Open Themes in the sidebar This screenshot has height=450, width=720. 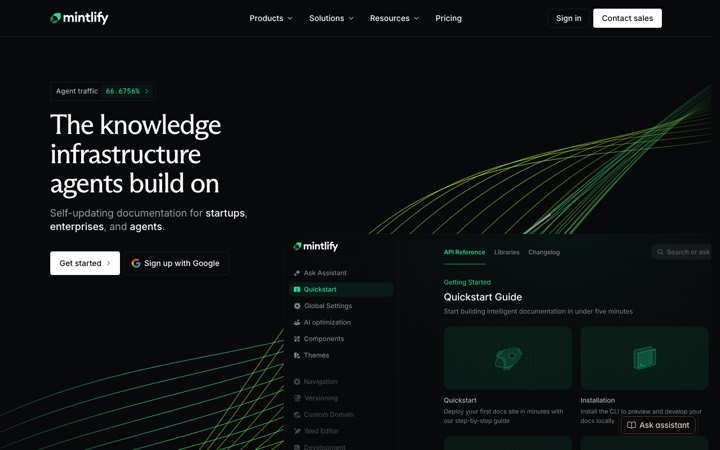coord(341,355)
